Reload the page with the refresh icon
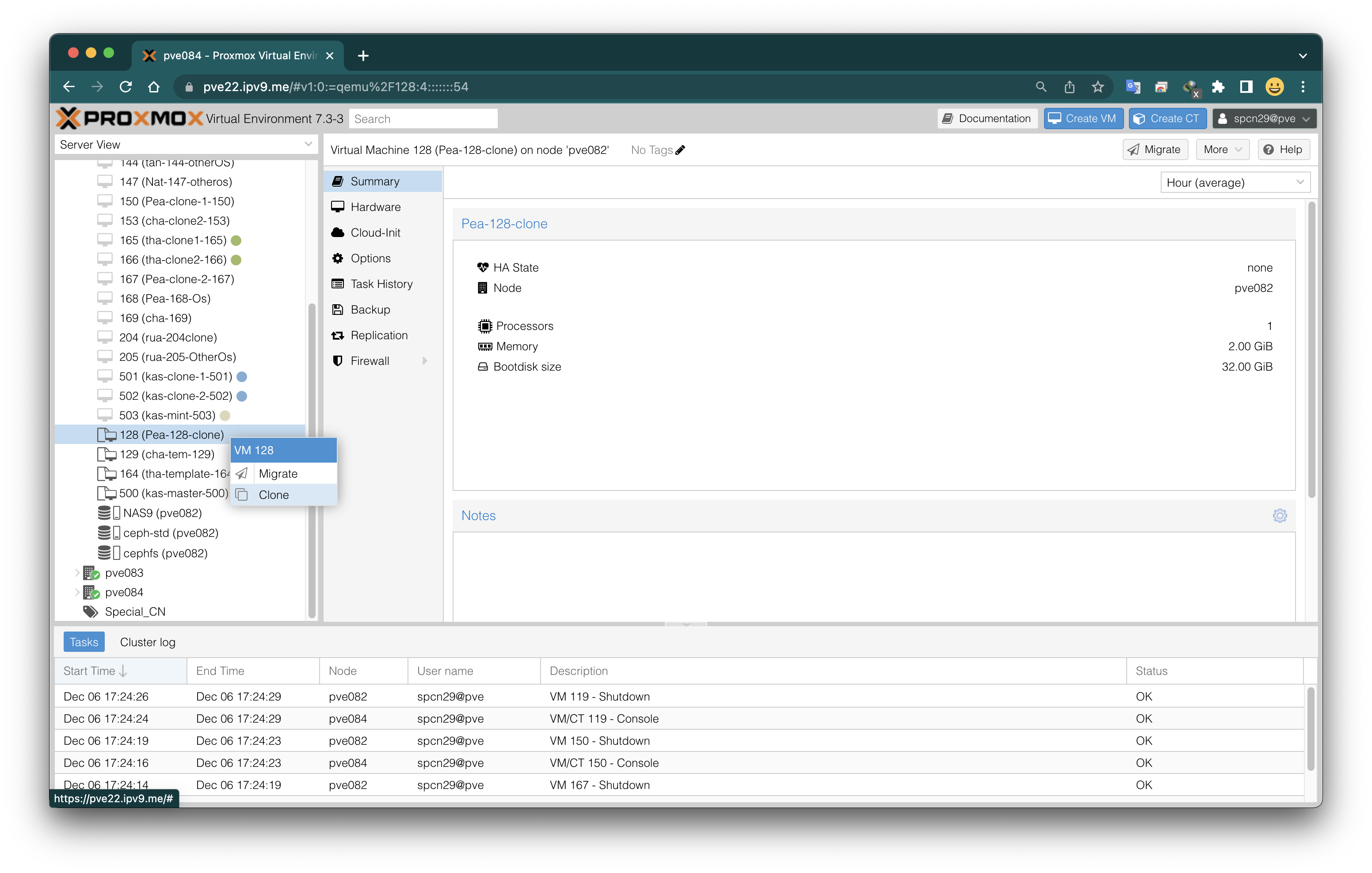Viewport: 1372px width, 873px height. click(x=126, y=87)
